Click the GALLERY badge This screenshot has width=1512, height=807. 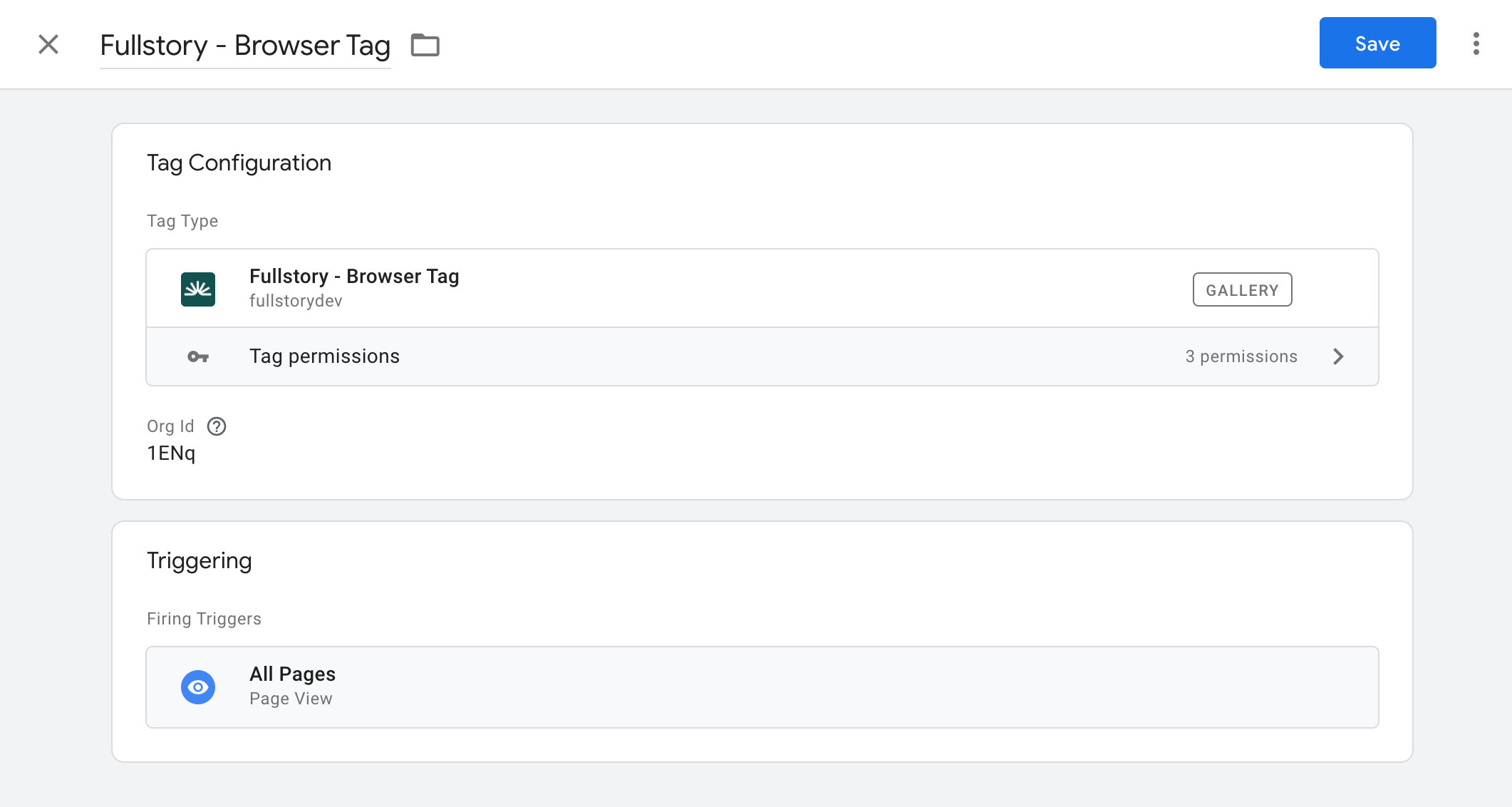click(x=1242, y=289)
